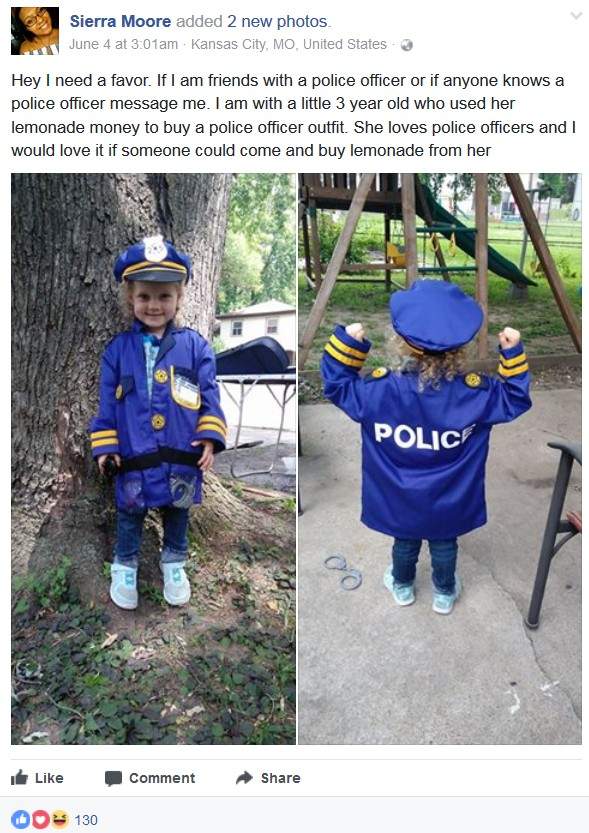The width and height of the screenshot is (589, 833).
Task: Click the "added 2 new photos" text
Action: tap(253, 21)
